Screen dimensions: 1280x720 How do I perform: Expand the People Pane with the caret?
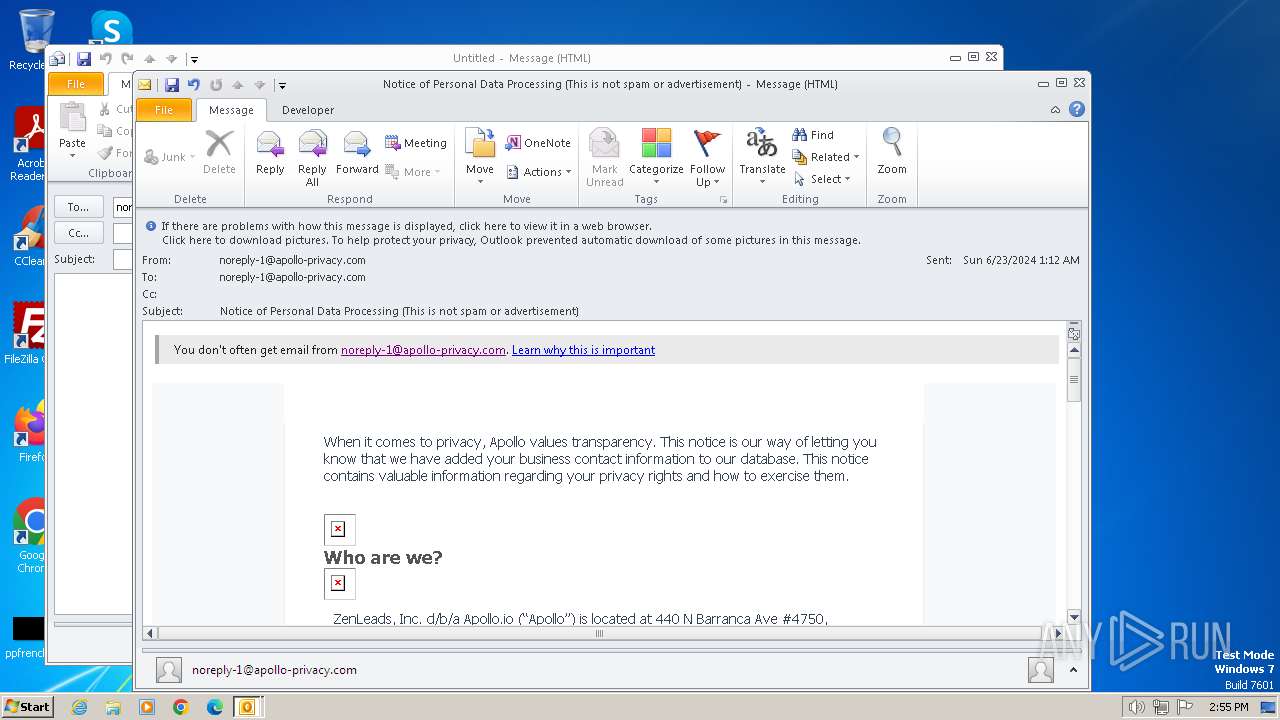[1073, 670]
